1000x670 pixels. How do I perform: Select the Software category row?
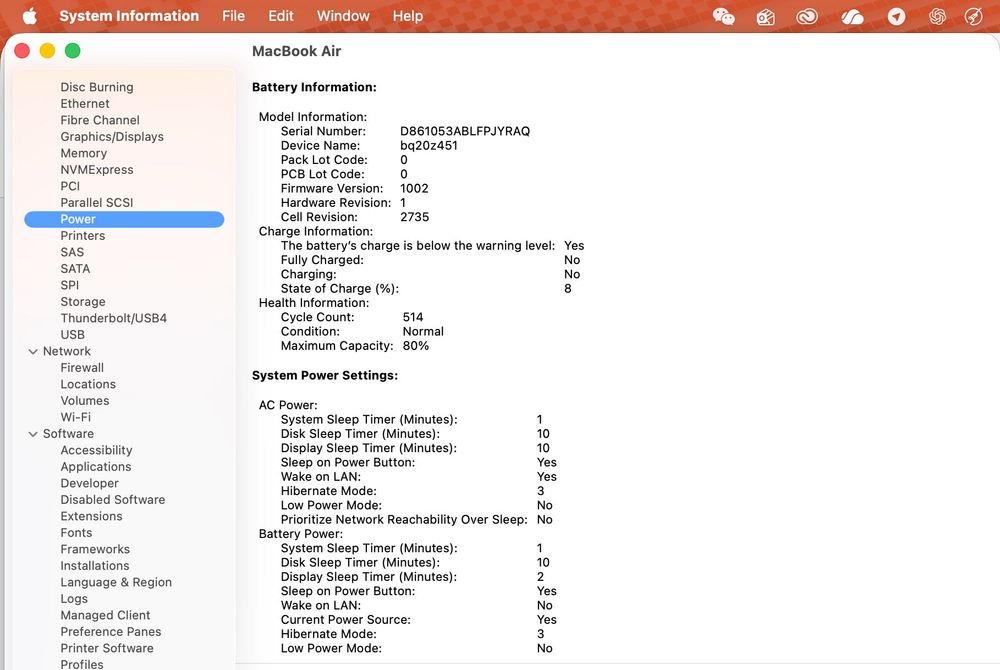68,433
